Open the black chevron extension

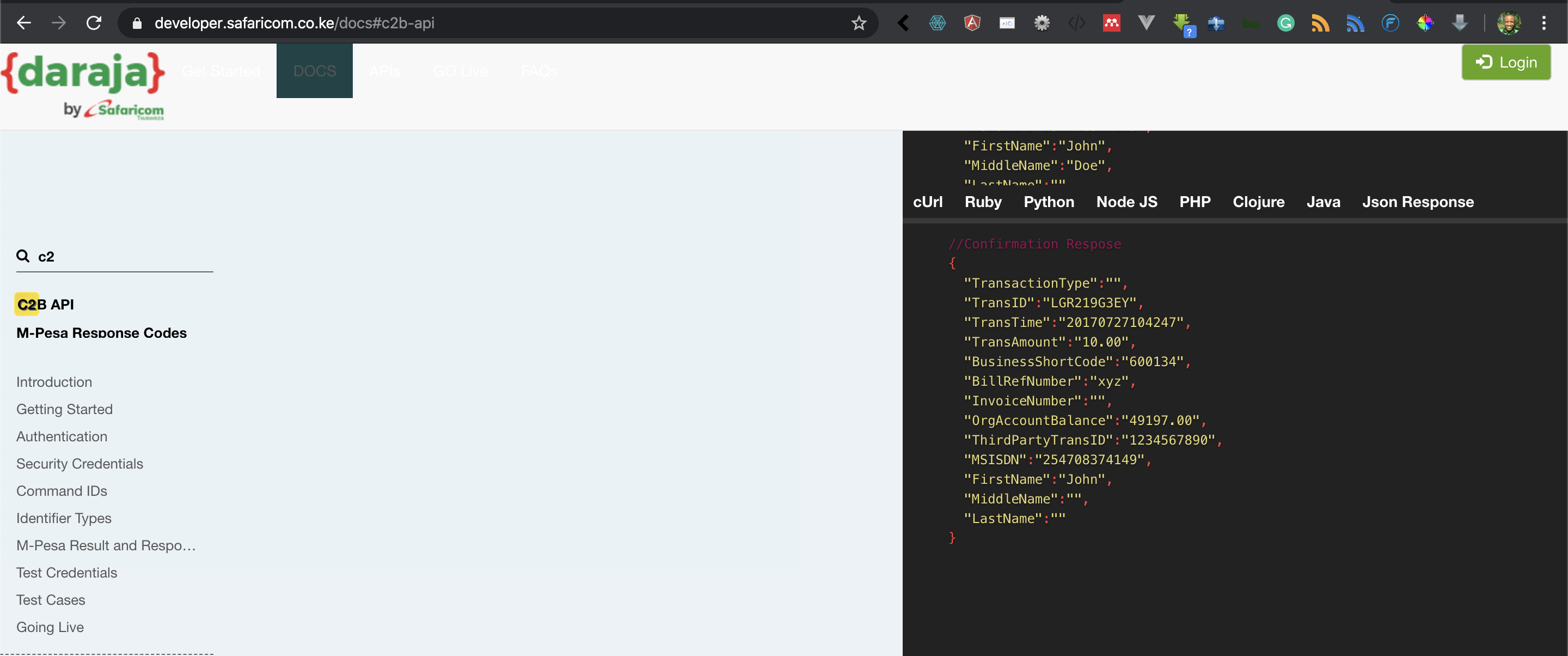(903, 23)
